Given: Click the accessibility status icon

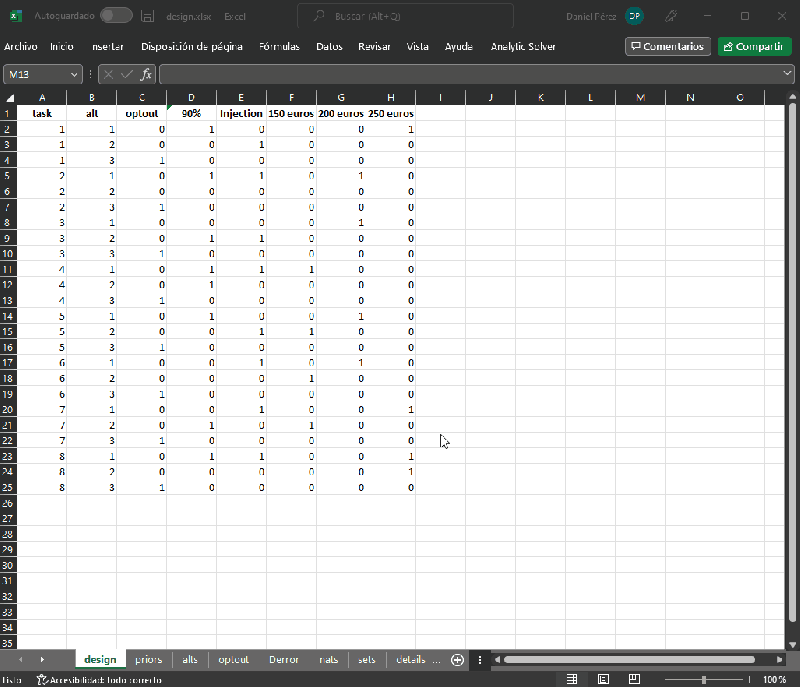Looking at the screenshot, I should (42, 679).
